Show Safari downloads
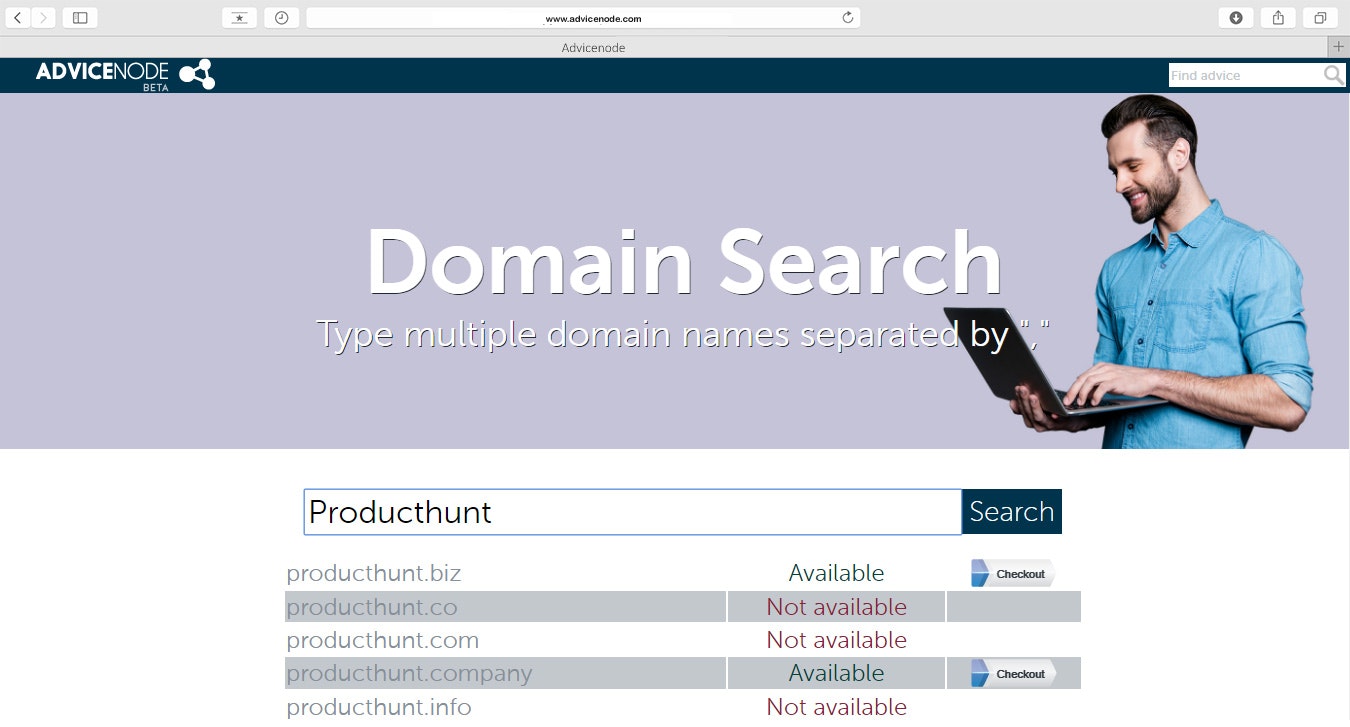1350x727 pixels. click(1236, 17)
